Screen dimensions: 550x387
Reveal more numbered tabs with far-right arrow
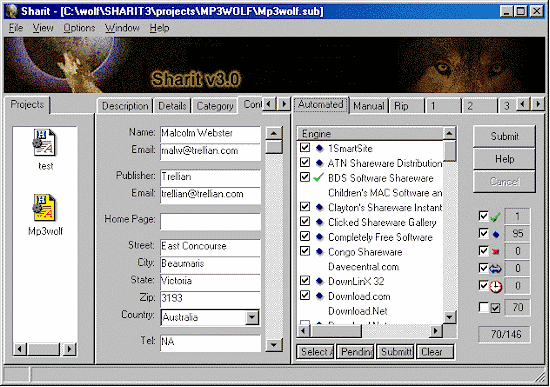point(538,104)
